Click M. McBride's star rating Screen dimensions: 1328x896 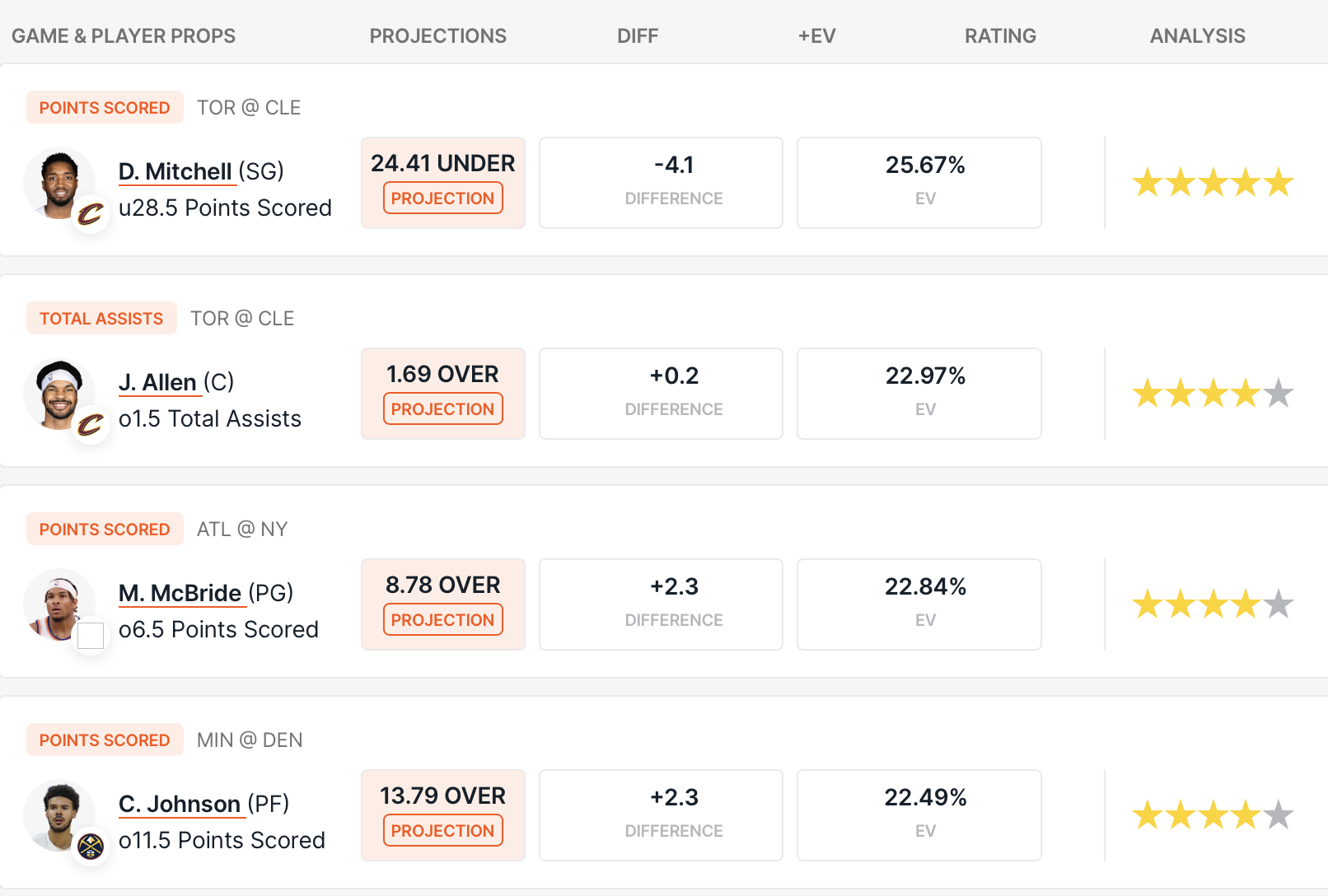tap(1212, 604)
